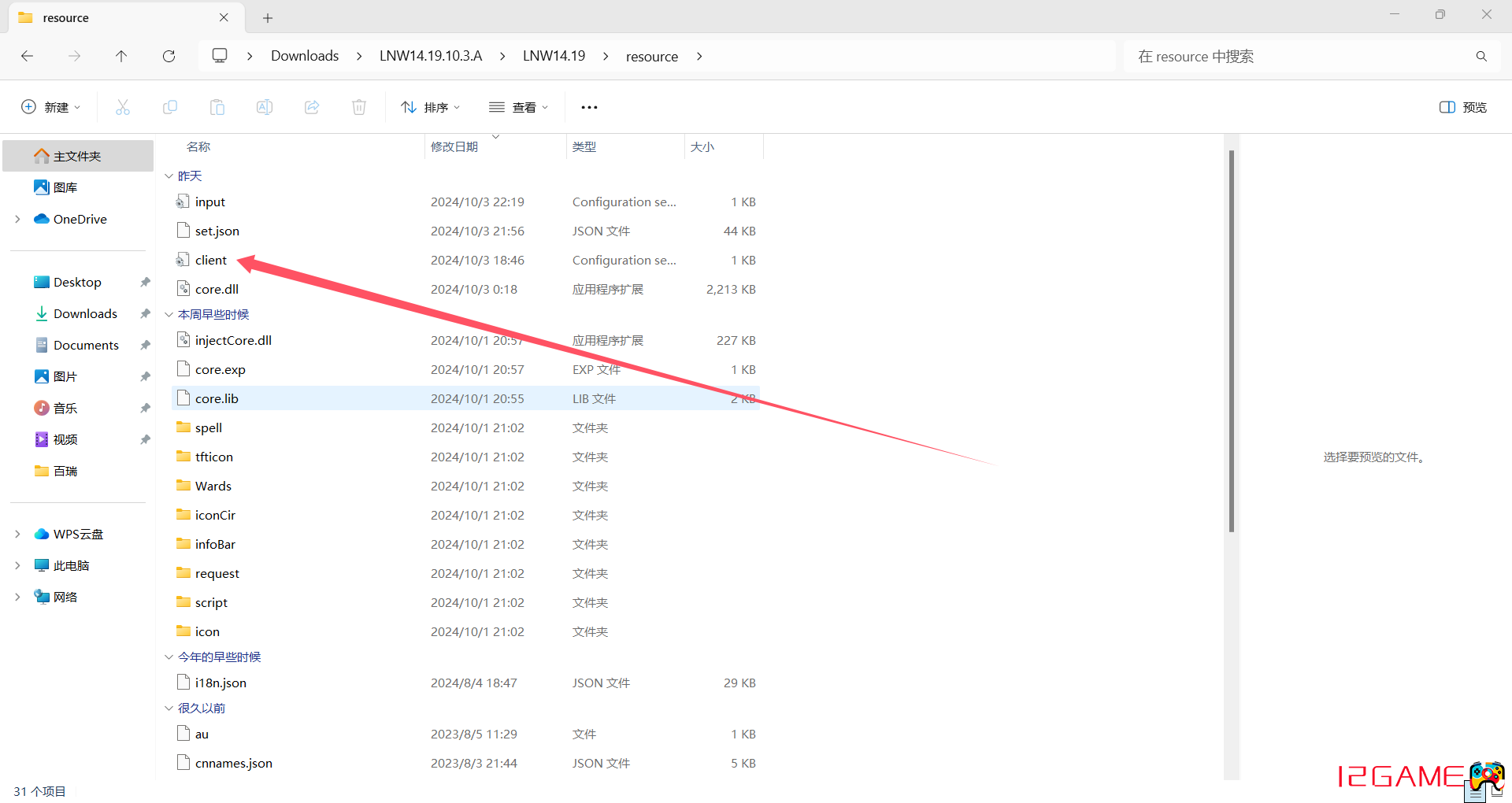Select 主文件夹 in the sidebar
1512x803 pixels.
click(x=78, y=156)
